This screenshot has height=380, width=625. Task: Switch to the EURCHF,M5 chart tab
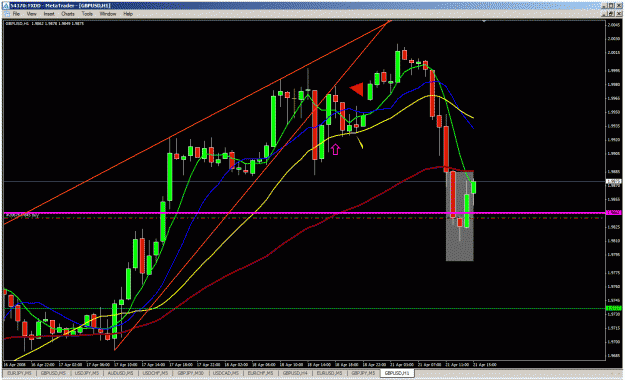coord(260,373)
